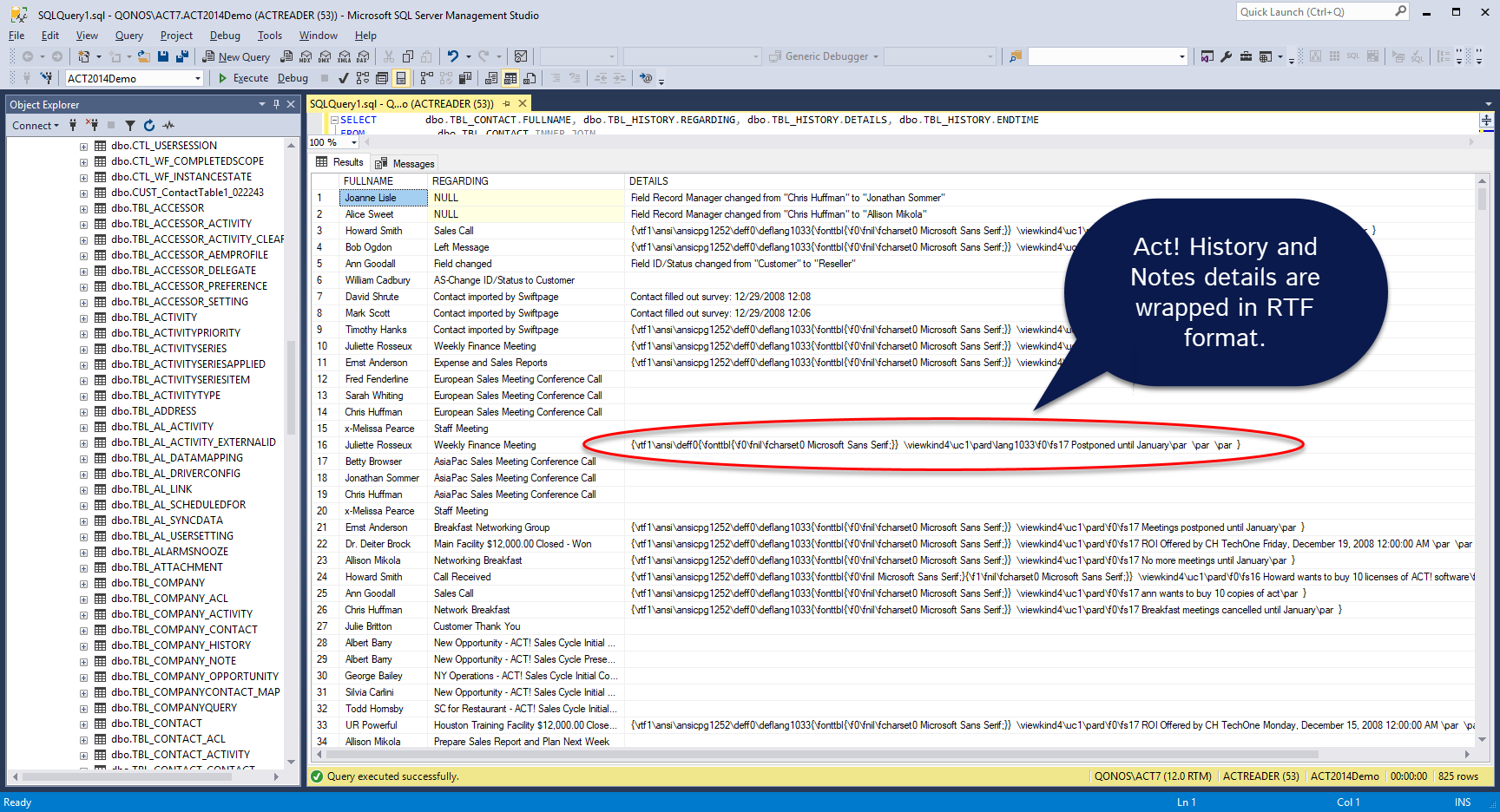Viewport: 1500px width, 812px height.
Task: Open the Properties wrench icon
Action: pos(1226,56)
